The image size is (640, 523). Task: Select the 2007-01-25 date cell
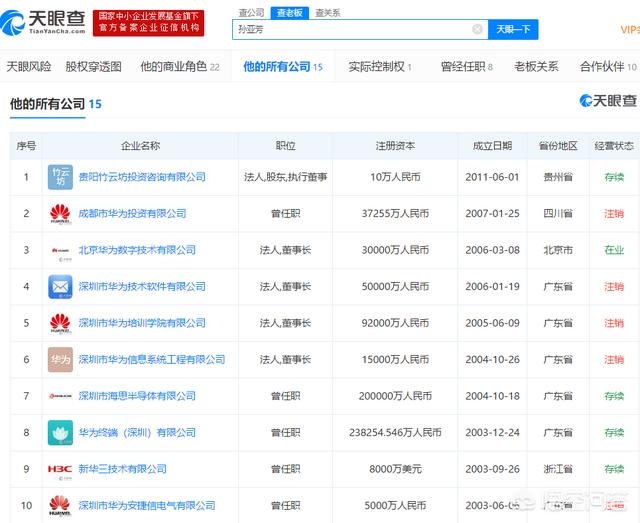click(x=492, y=214)
